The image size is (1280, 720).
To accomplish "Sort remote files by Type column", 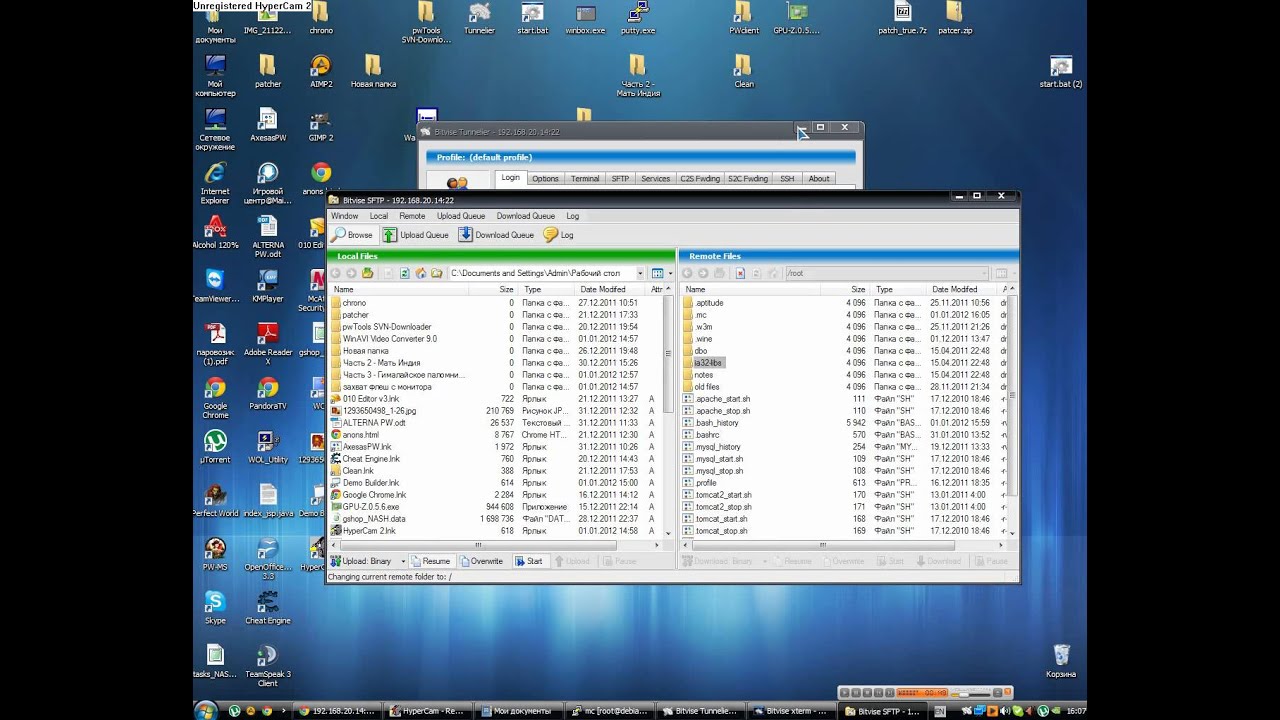I will tap(899, 289).
